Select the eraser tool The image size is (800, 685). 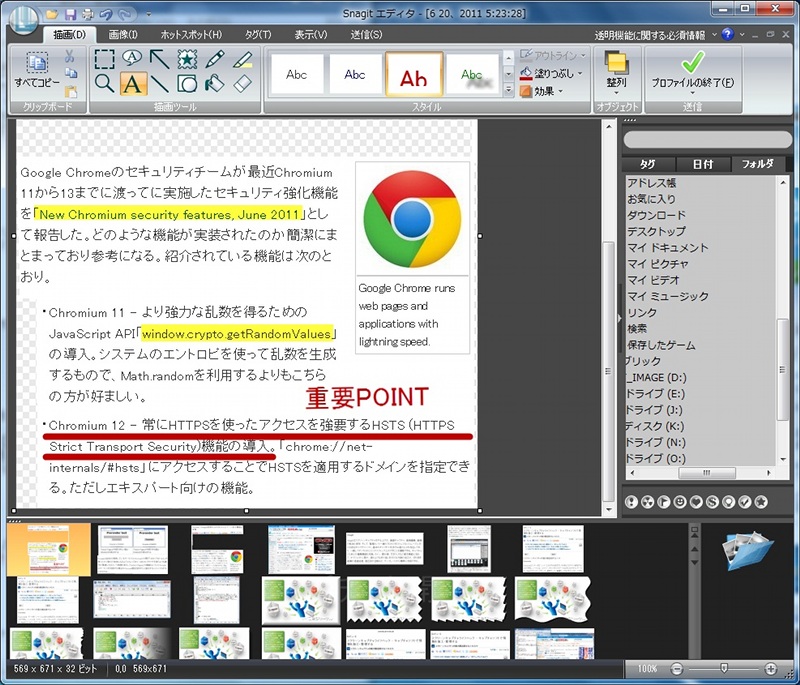pos(242,84)
